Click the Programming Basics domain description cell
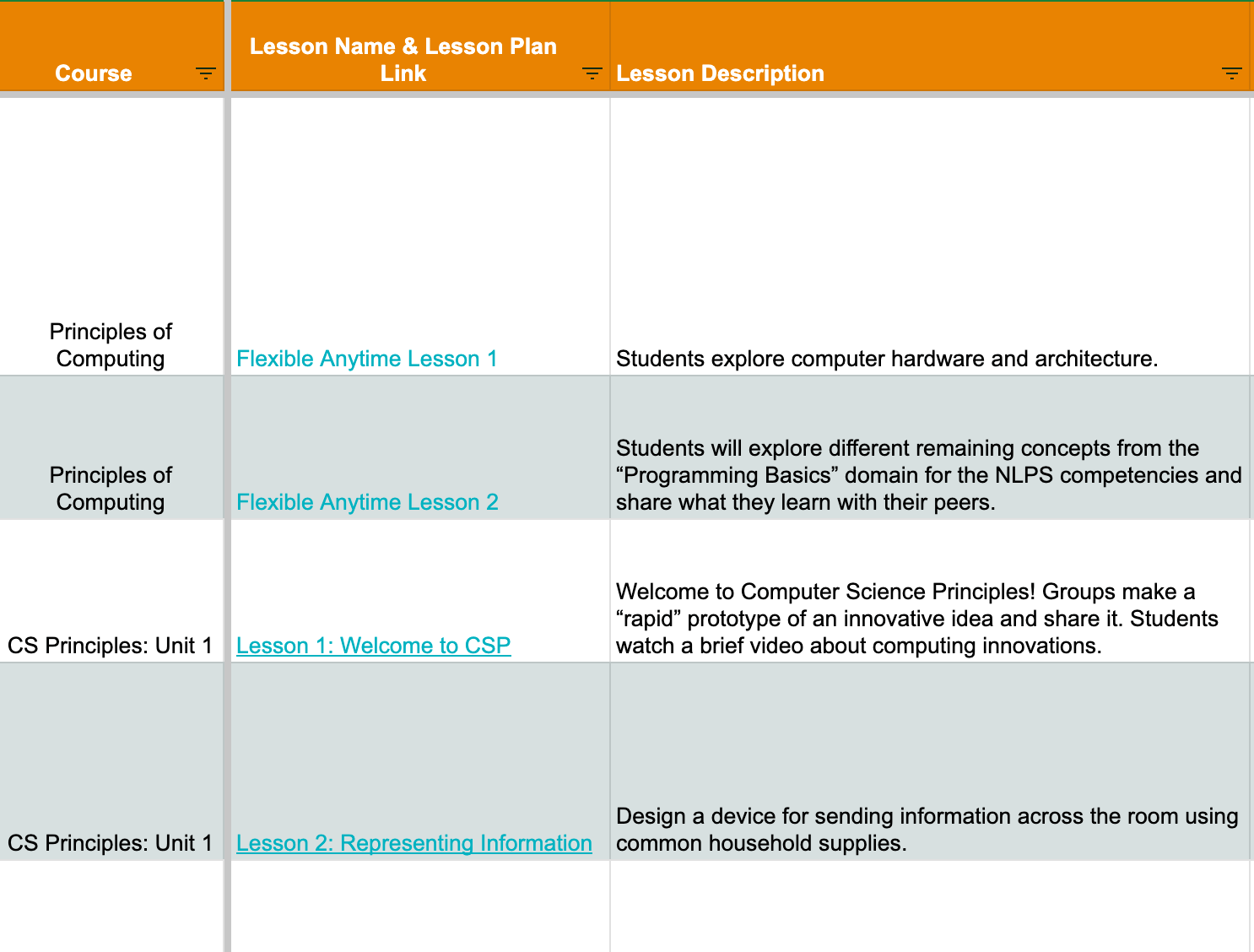The width and height of the screenshot is (1254, 952). (928, 475)
